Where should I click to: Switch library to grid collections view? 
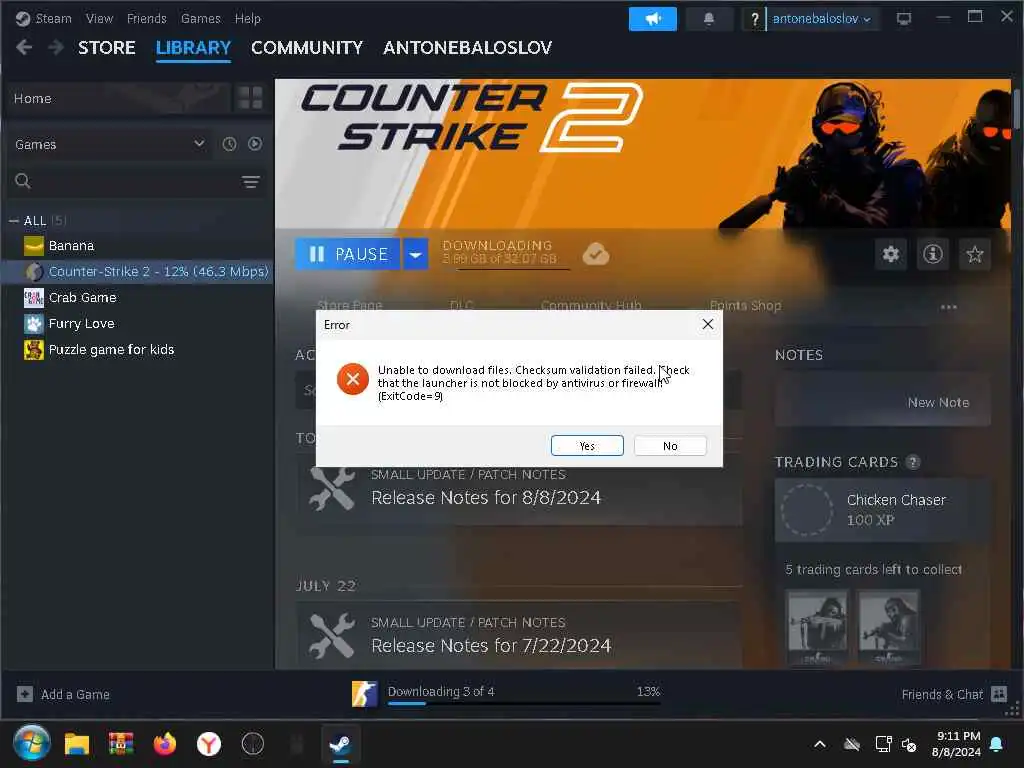[250, 98]
